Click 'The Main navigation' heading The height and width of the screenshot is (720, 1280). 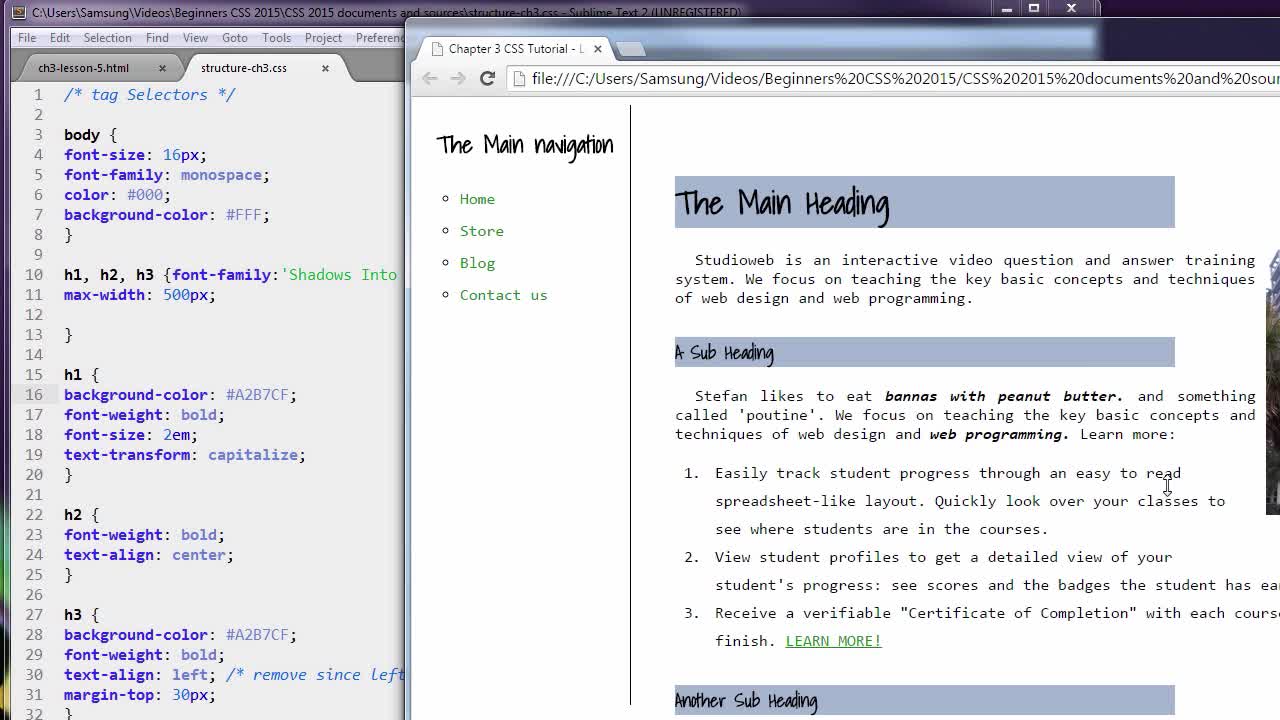[525, 145]
